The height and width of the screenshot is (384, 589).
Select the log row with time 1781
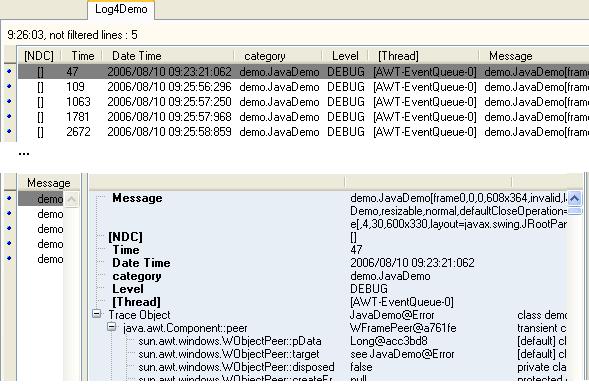pyautogui.click(x=304, y=117)
